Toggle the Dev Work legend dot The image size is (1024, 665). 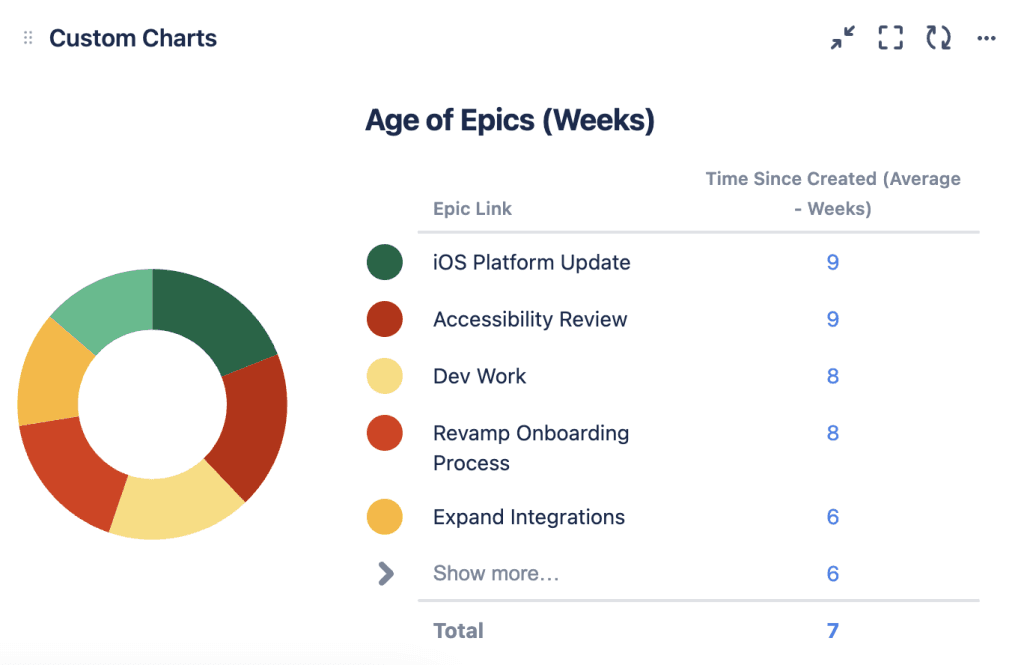coord(385,377)
